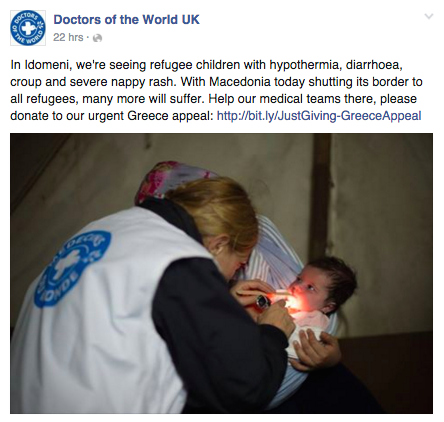Open the attached photo of medic and baby
The width and height of the screenshot is (444, 422).
[x=221, y=273]
